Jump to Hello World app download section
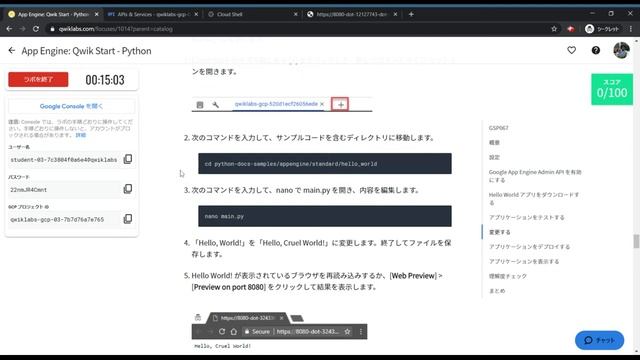 [x=534, y=198]
